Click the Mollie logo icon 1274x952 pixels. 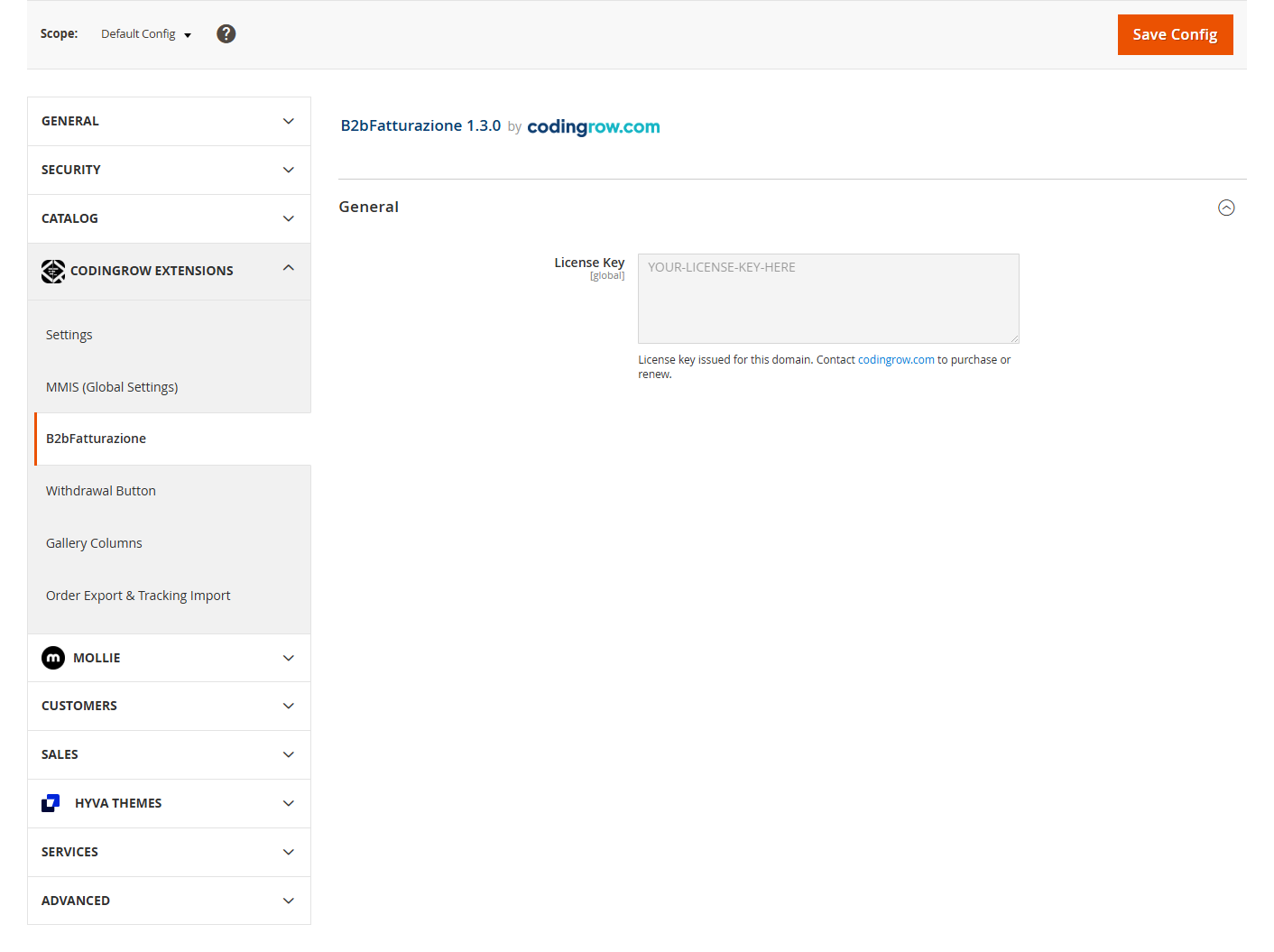tap(53, 658)
